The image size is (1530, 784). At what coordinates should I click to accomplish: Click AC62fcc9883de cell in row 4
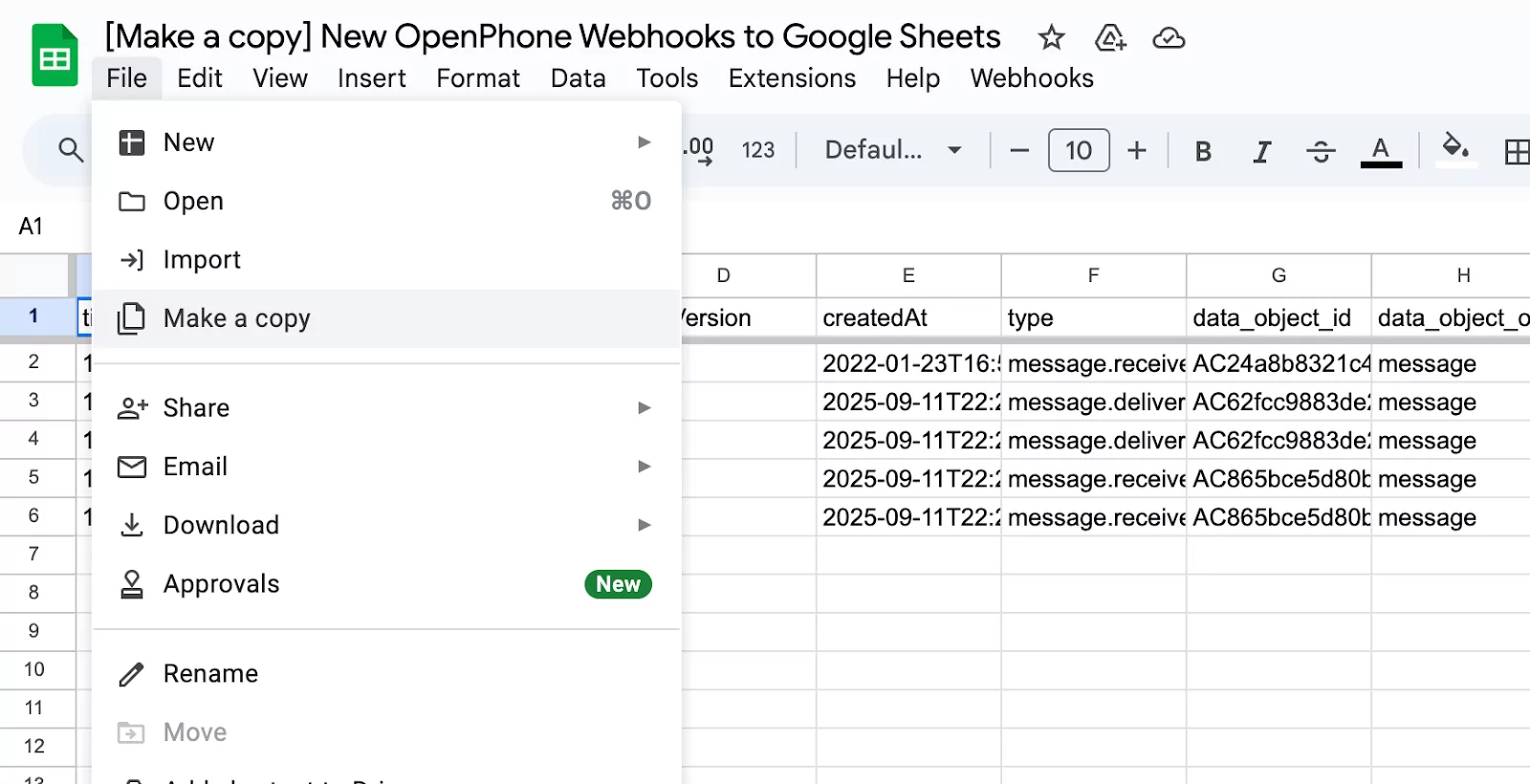click(x=1279, y=440)
